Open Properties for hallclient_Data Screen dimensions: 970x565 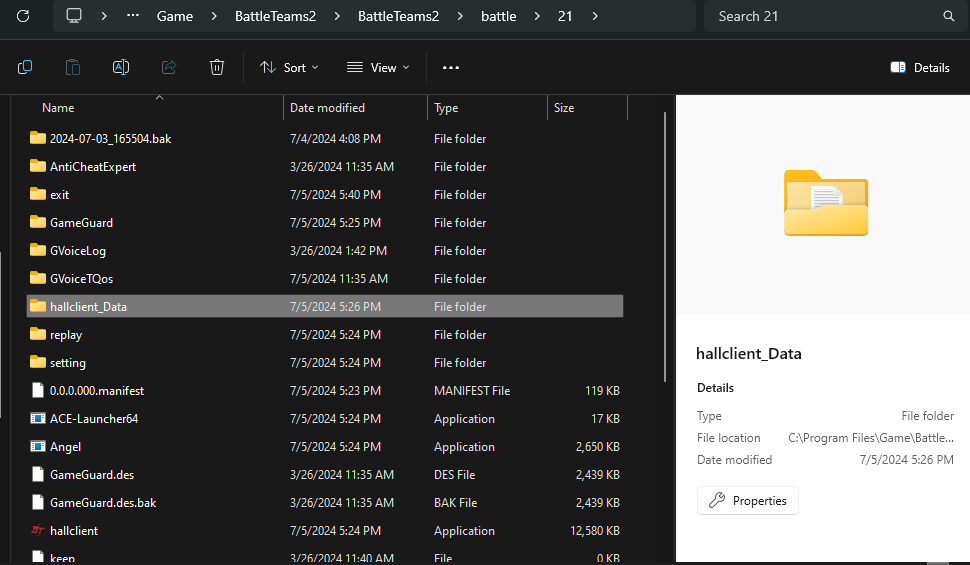click(747, 500)
